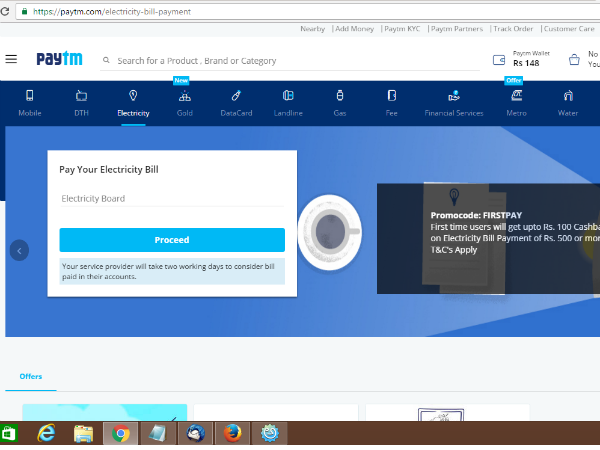This screenshot has height=450, width=600.
Task: Select the Gold category icon
Action: pos(184,96)
